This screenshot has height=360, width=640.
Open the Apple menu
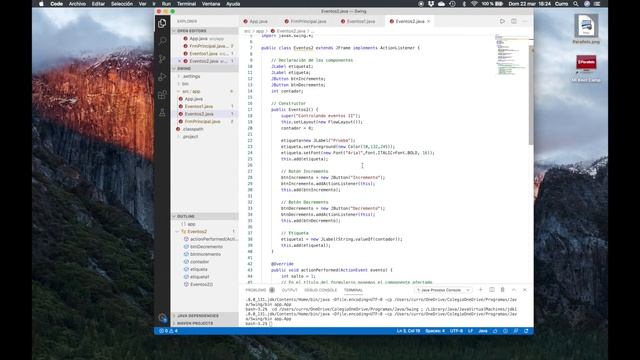[41, 4]
